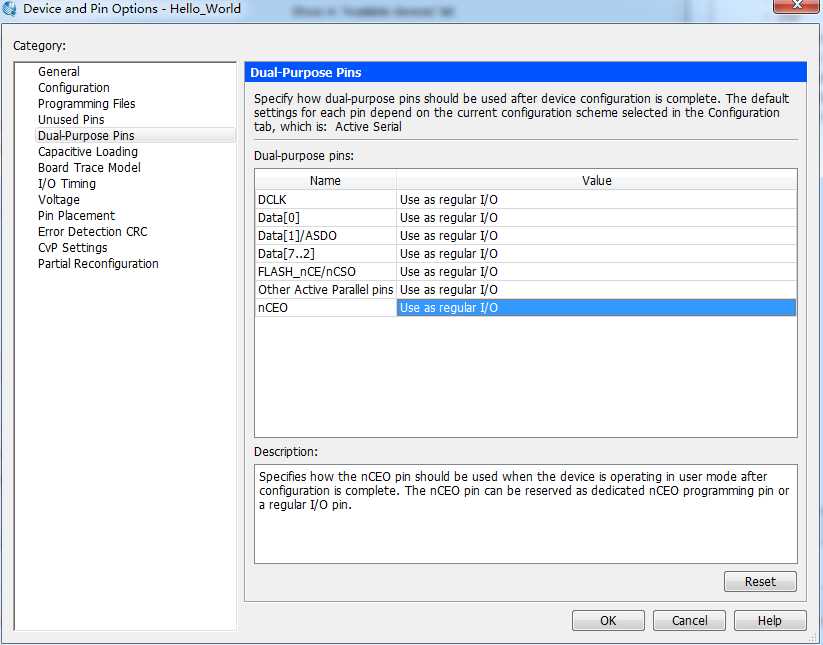The height and width of the screenshot is (645, 823).
Task: Open value dropdown for Data[1]/ASDO row
Action: (596, 236)
